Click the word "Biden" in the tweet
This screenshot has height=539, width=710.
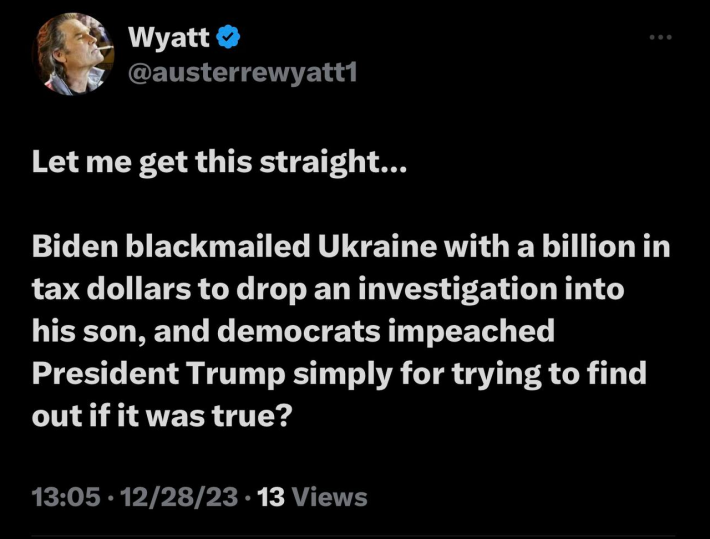(75, 248)
